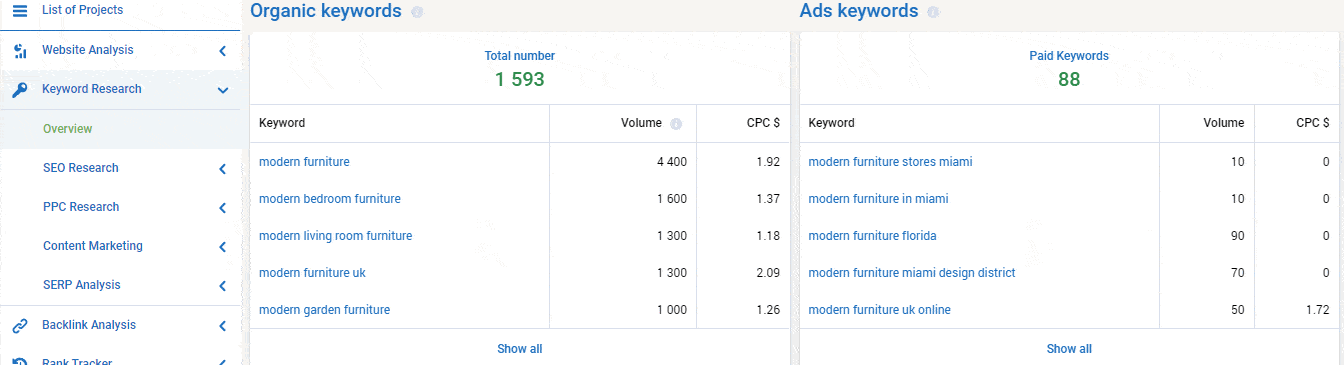This screenshot has height=365, width=1344.
Task: Open Content Marketing menu item
Action: (x=93, y=246)
